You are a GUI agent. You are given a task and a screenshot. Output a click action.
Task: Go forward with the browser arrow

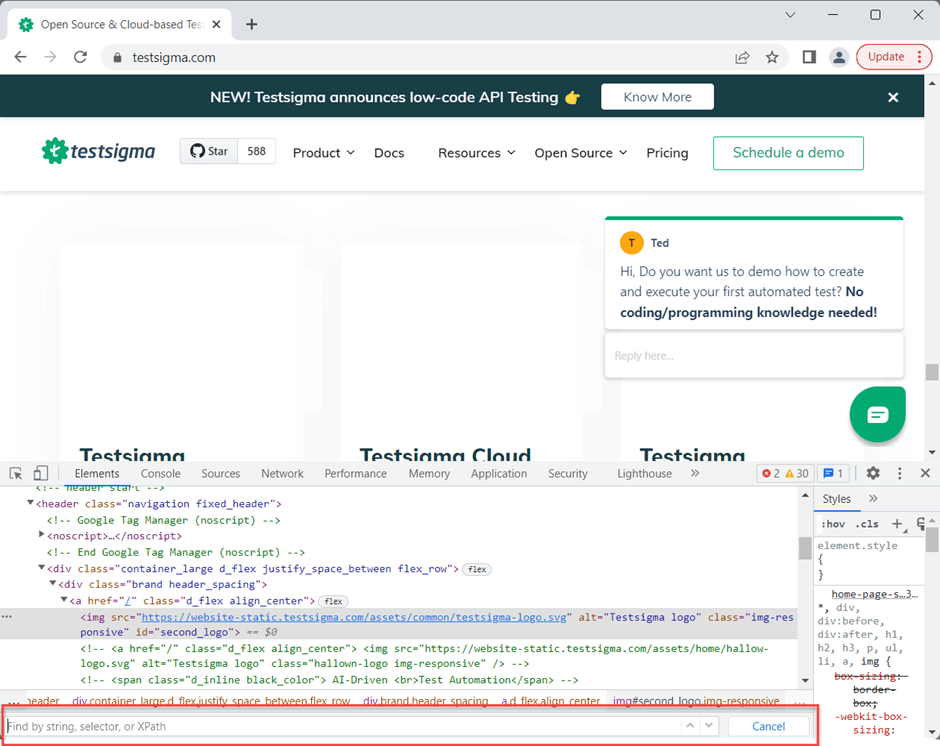click(x=51, y=58)
